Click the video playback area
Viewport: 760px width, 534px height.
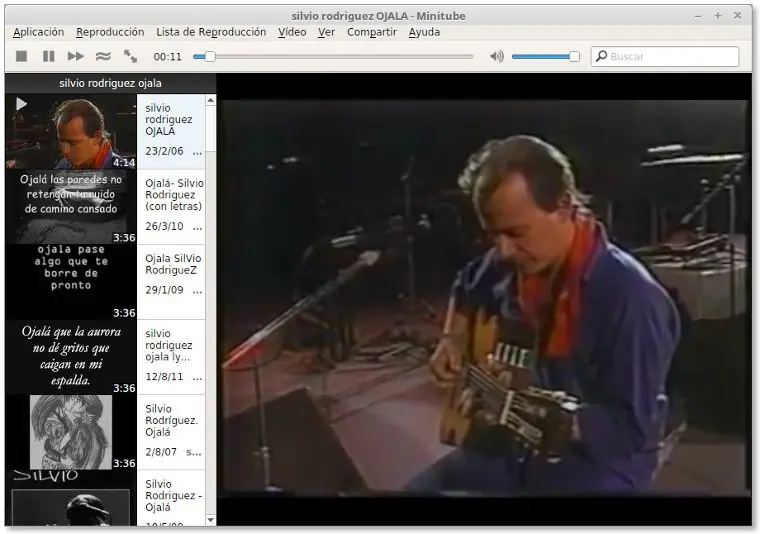coord(484,298)
